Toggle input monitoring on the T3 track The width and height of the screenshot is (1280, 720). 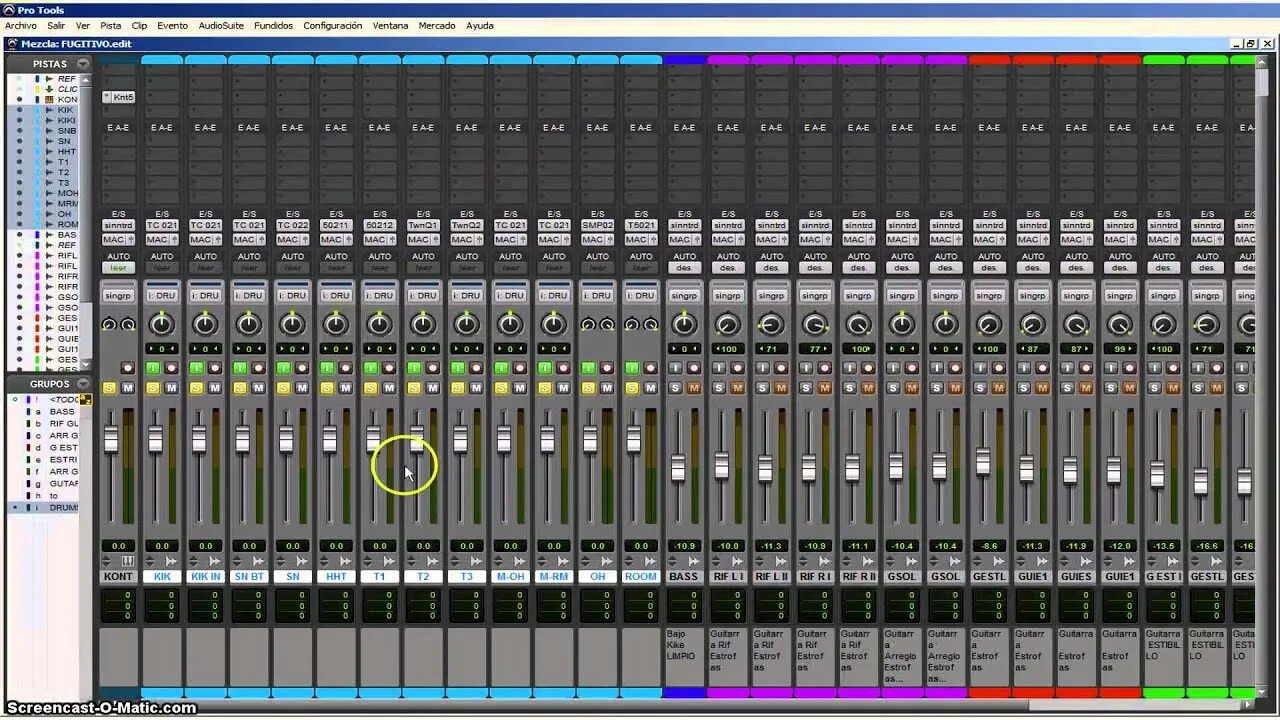457,368
